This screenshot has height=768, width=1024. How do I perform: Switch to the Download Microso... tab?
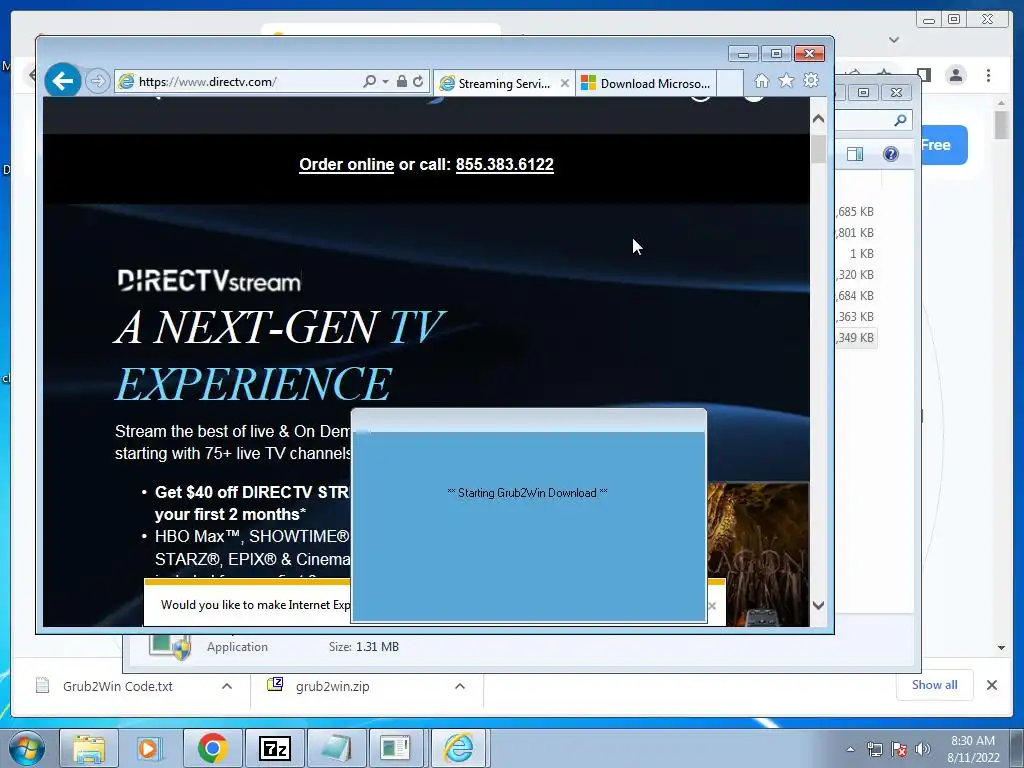[x=645, y=84]
